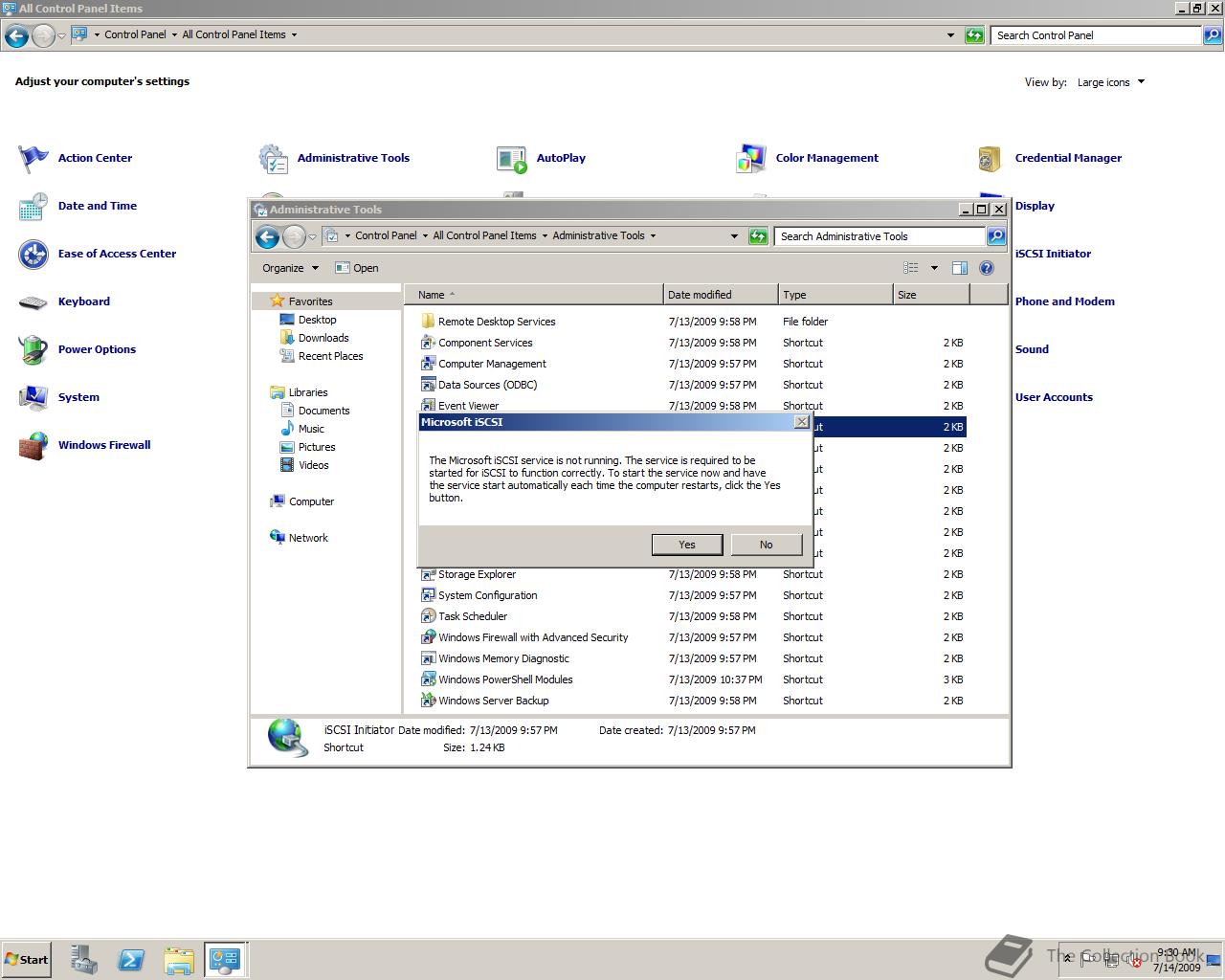Select Computer in the navigation pane
Screen dimensions: 1225x980
[x=311, y=501]
